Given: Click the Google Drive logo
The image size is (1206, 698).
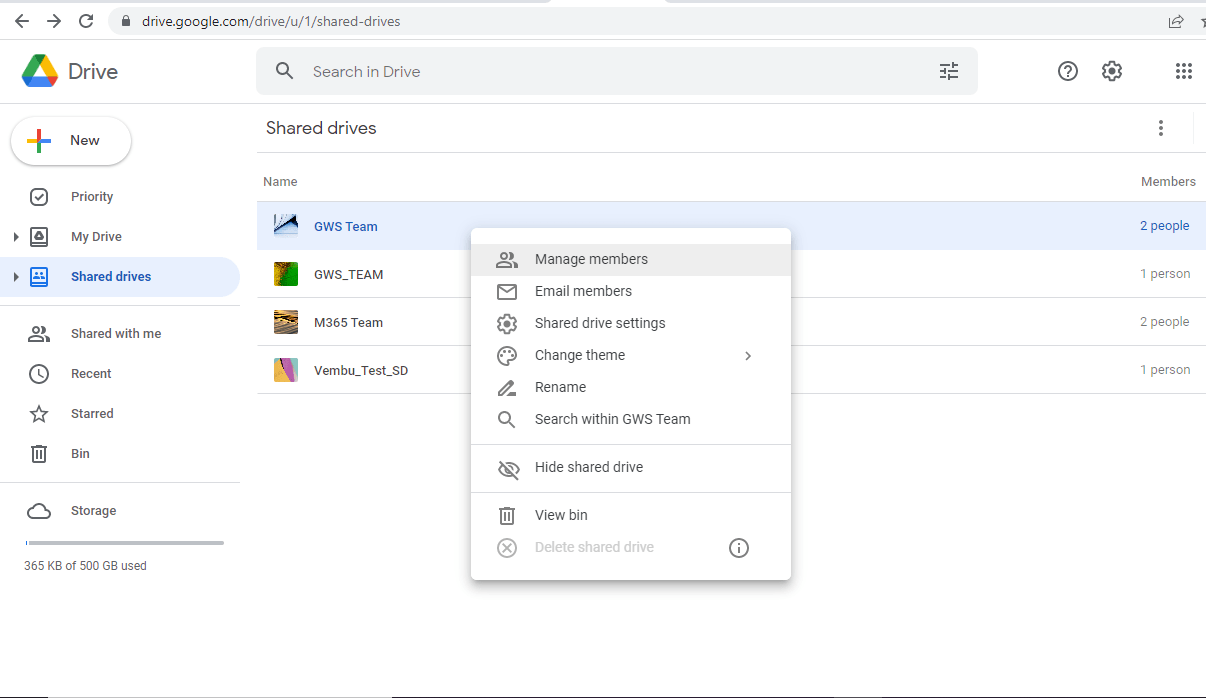Looking at the screenshot, I should pyautogui.click(x=39, y=71).
